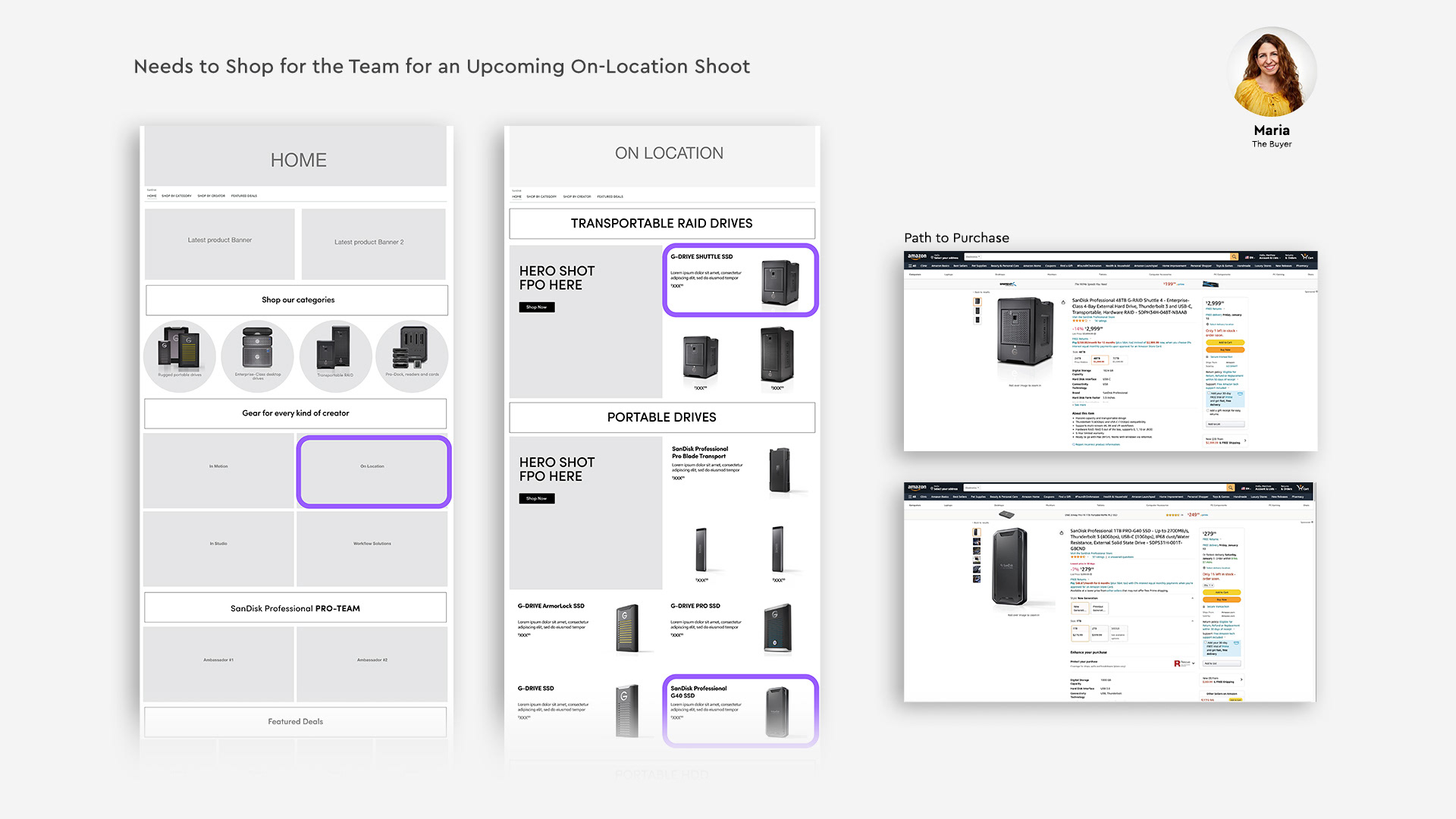Click the Ambassador #1 tile
The height and width of the screenshot is (819, 1456).
click(x=218, y=664)
